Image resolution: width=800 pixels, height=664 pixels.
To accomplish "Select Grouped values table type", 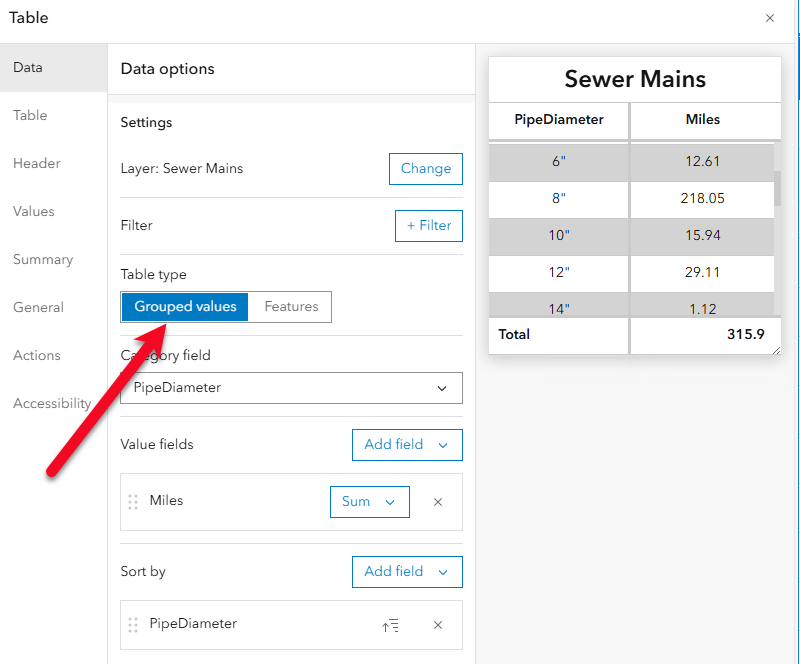I will click(185, 307).
